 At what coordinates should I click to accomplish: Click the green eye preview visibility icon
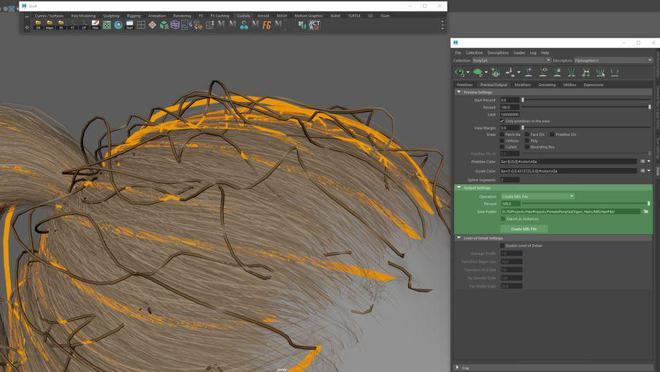click(477, 72)
